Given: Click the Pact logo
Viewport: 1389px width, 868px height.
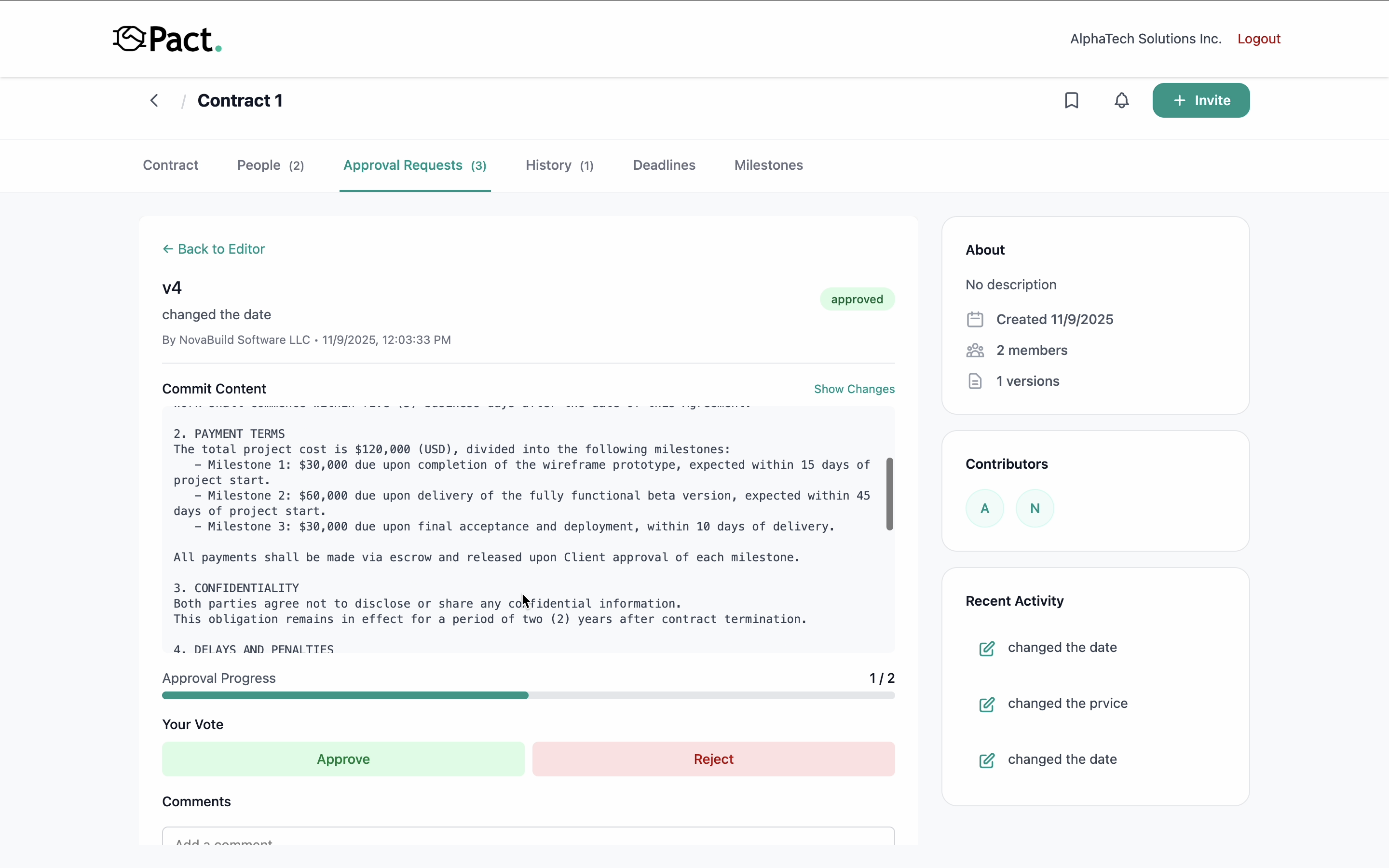Looking at the screenshot, I should 167,40.
